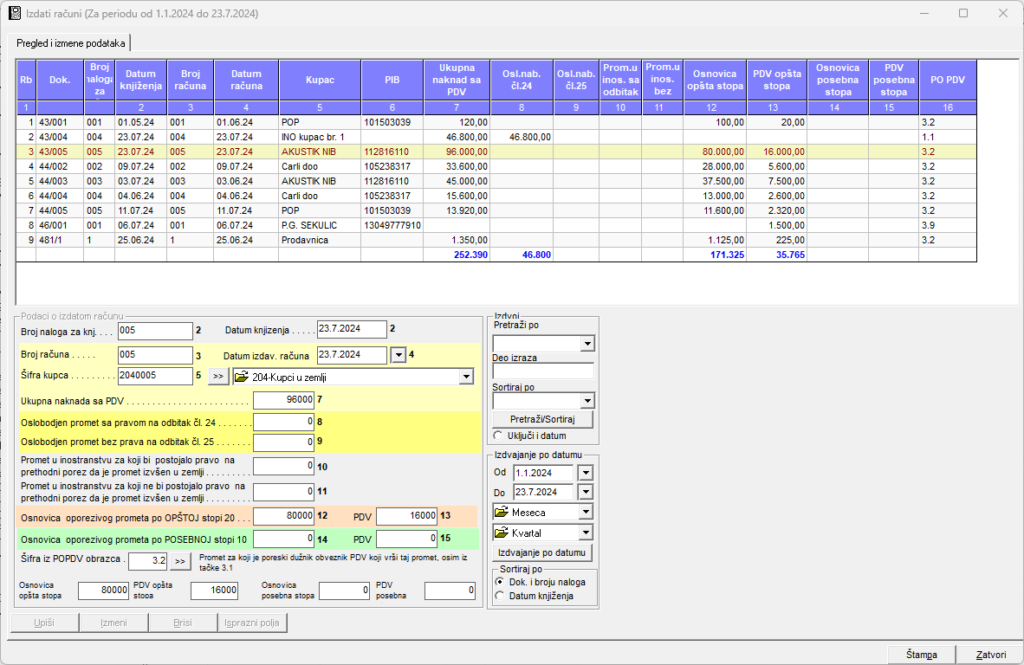1024x665 pixels.
Task: Click the folder icon next to Meseca
Action: (x=502, y=512)
